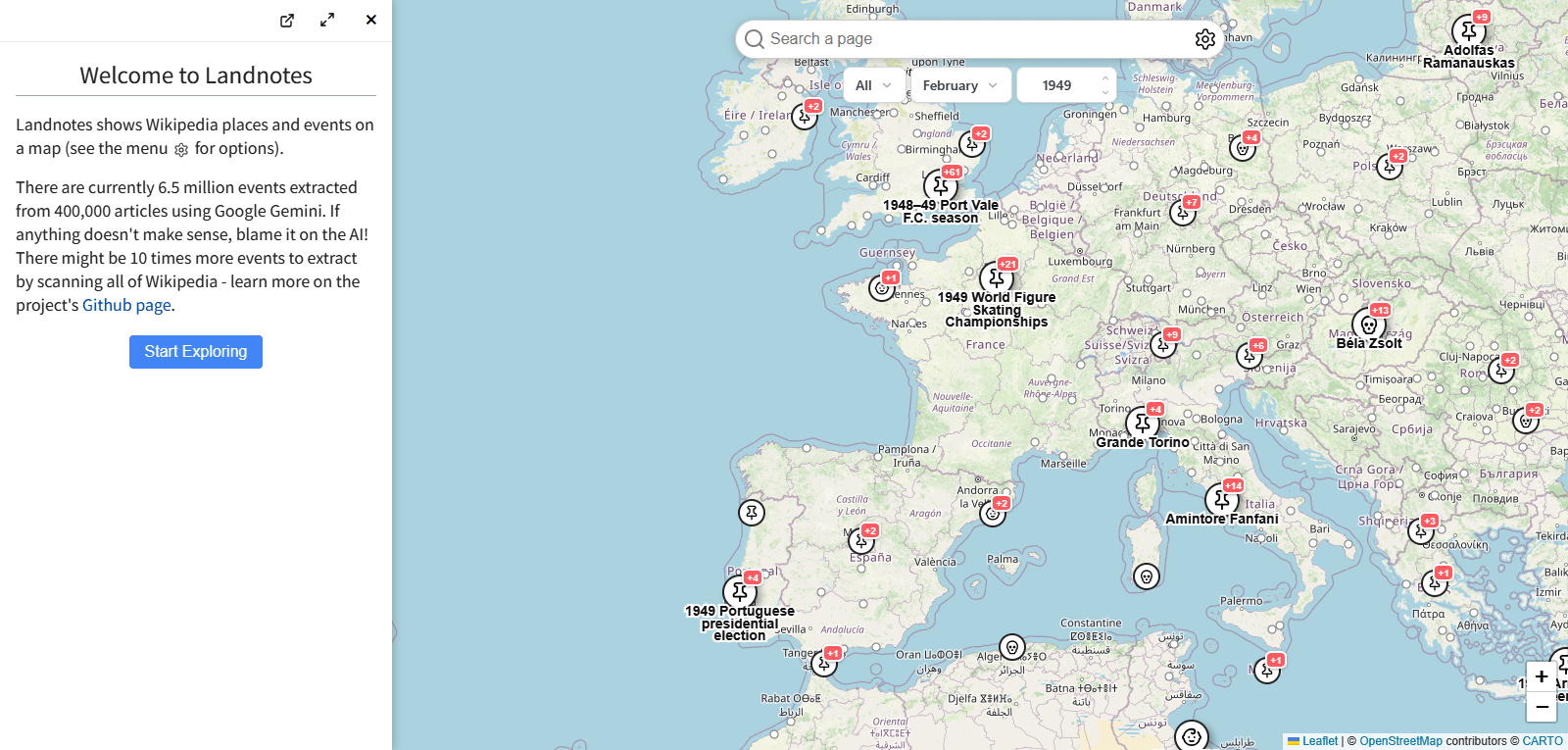Open the All category filter dropdown
This screenshot has width=1568, height=750.
click(873, 85)
